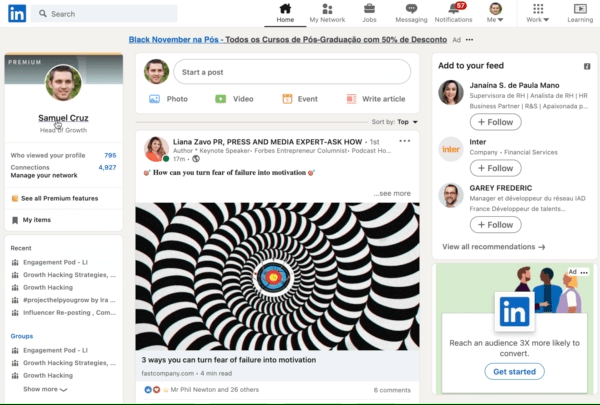Viewport: 600px width, 405px height.
Task: Open the Jobs section
Action: 369,13
